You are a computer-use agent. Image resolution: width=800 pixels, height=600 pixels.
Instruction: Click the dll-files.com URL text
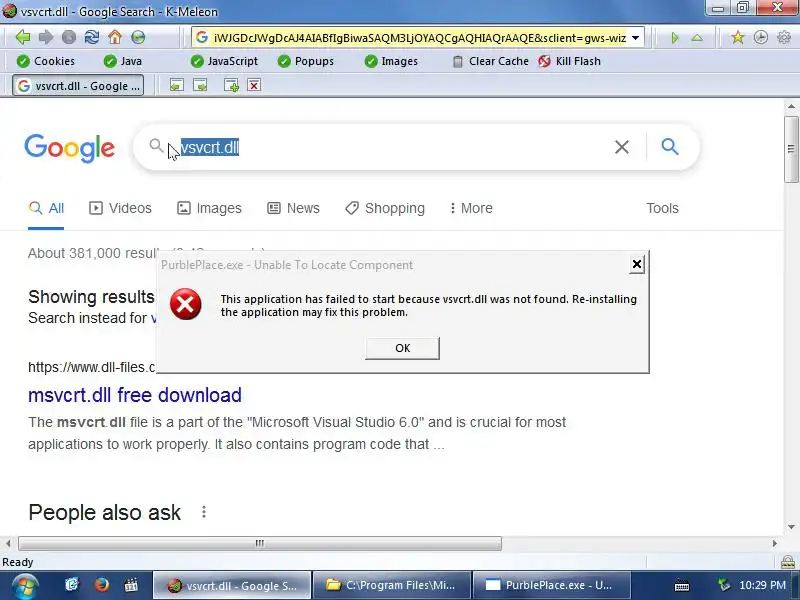pyautogui.click(x=91, y=367)
